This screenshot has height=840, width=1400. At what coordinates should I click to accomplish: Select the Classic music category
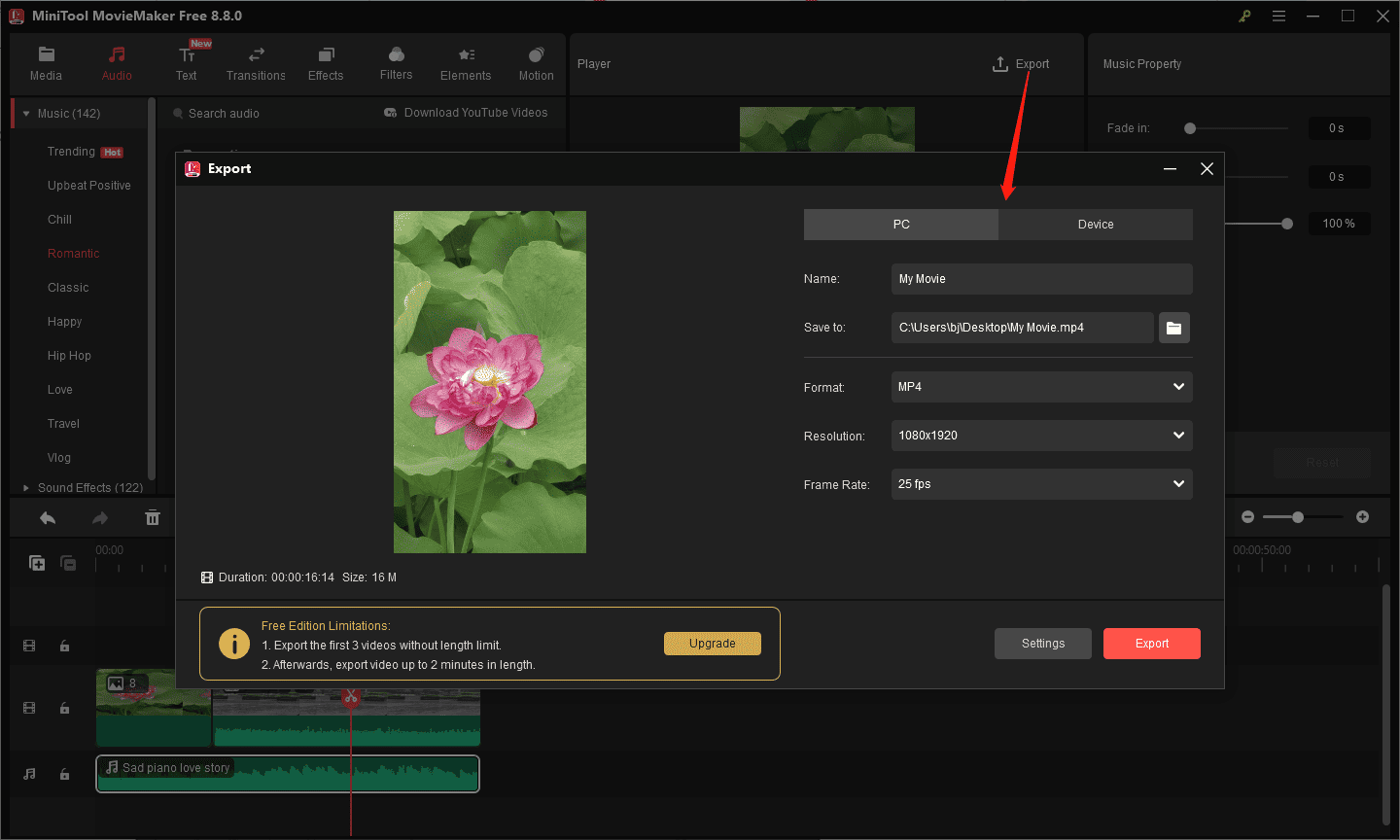(x=68, y=288)
